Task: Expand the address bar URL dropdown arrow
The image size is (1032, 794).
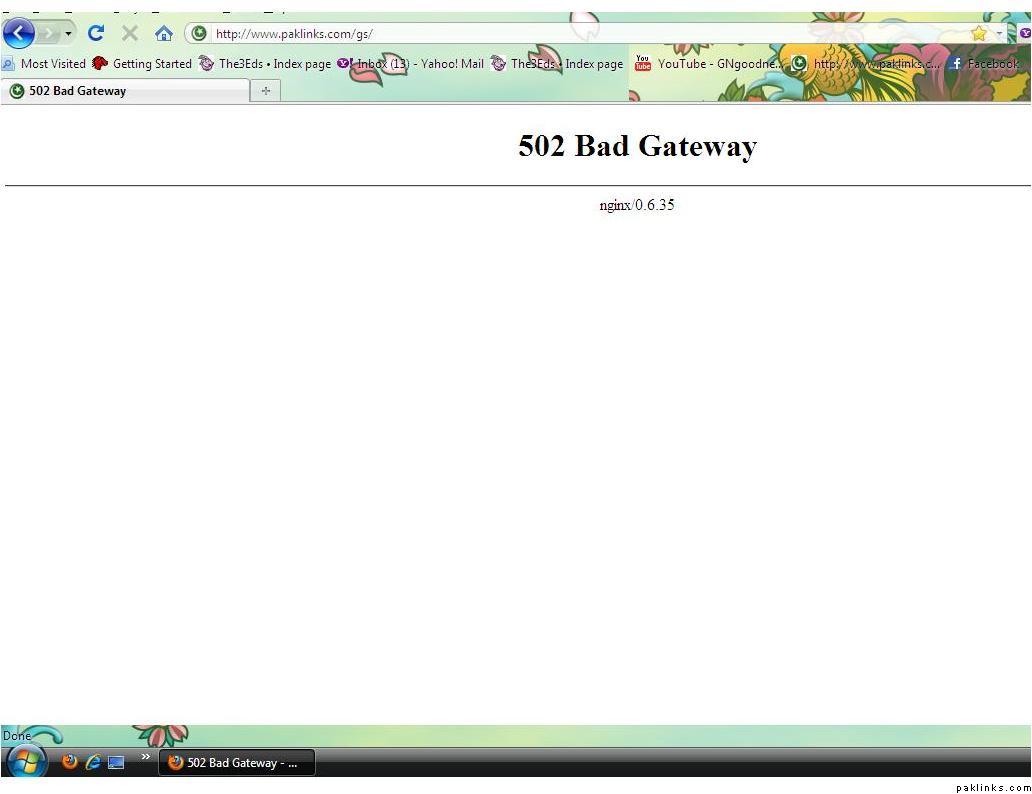Action: (999, 33)
